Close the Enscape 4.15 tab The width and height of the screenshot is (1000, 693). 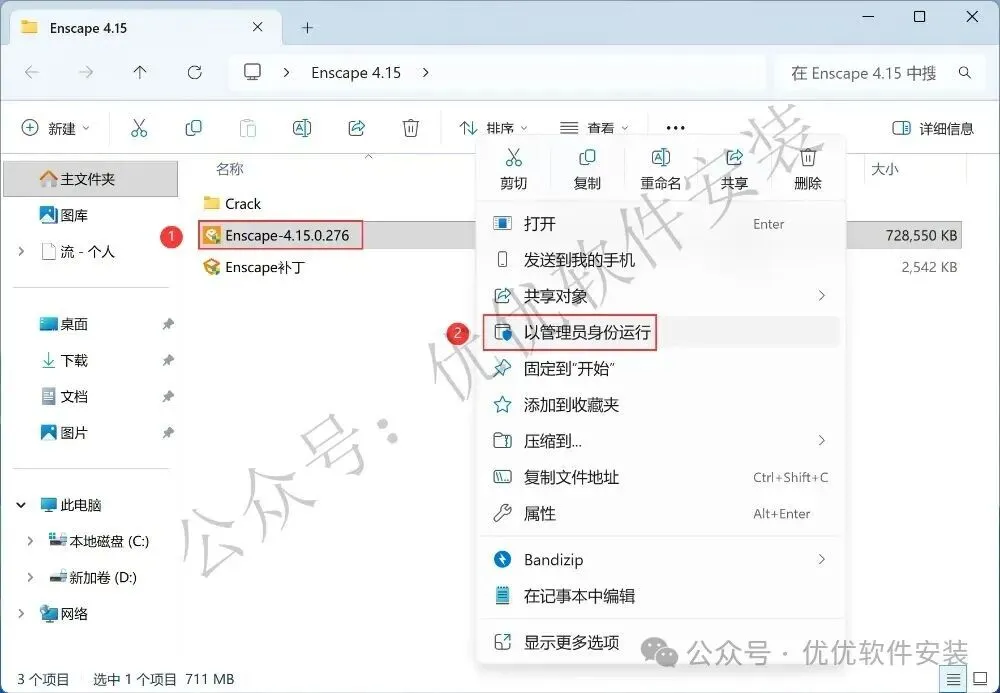click(x=258, y=27)
